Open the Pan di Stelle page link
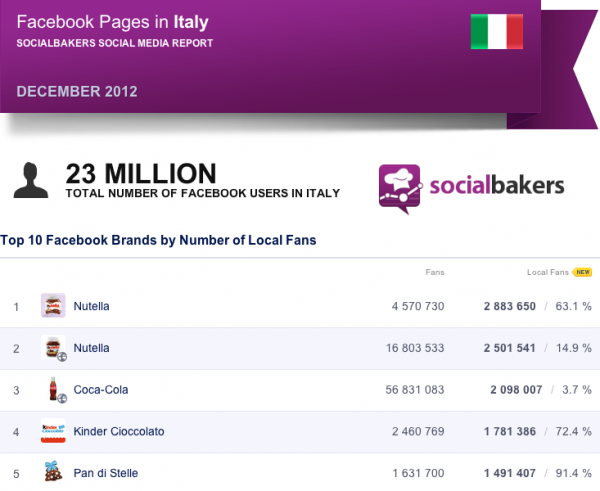 pyautogui.click(x=106, y=473)
